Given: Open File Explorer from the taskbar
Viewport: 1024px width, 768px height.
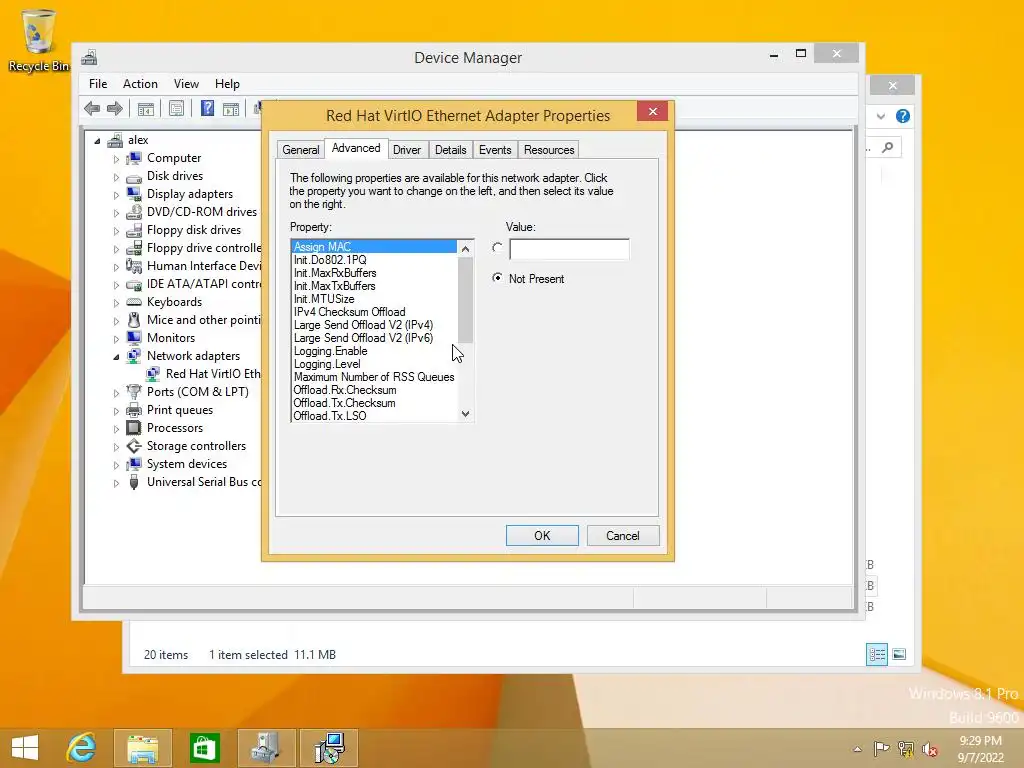Looking at the screenshot, I should pos(142,748).
